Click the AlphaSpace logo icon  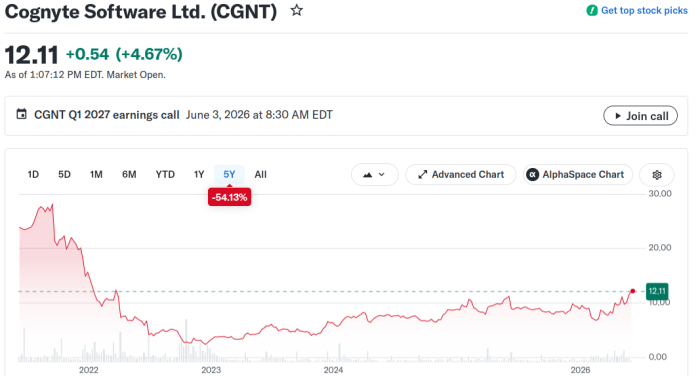pos(533,175)
